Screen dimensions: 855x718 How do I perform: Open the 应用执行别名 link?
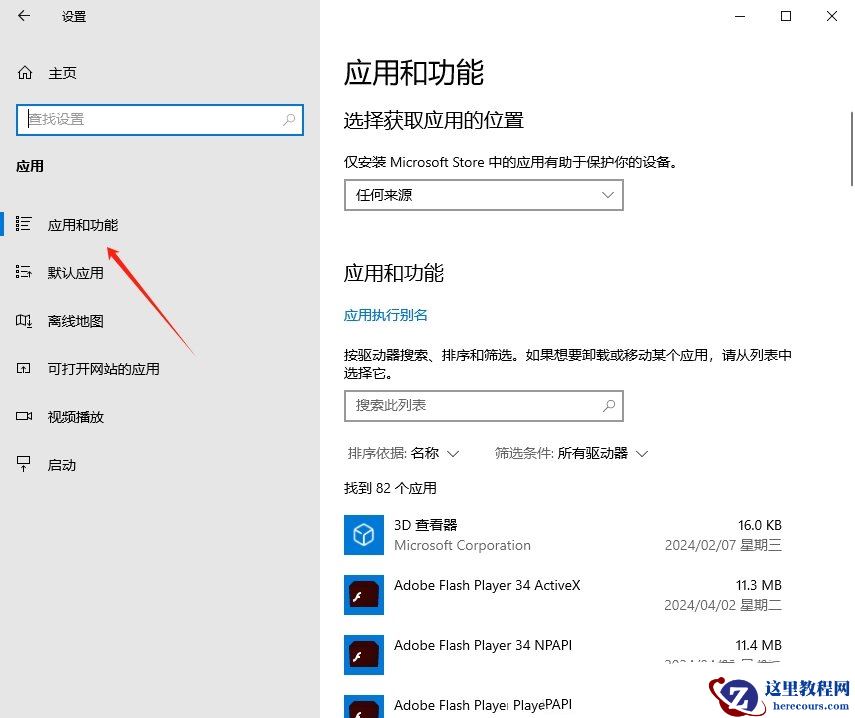pyautogui.click(x=387, y=314)
